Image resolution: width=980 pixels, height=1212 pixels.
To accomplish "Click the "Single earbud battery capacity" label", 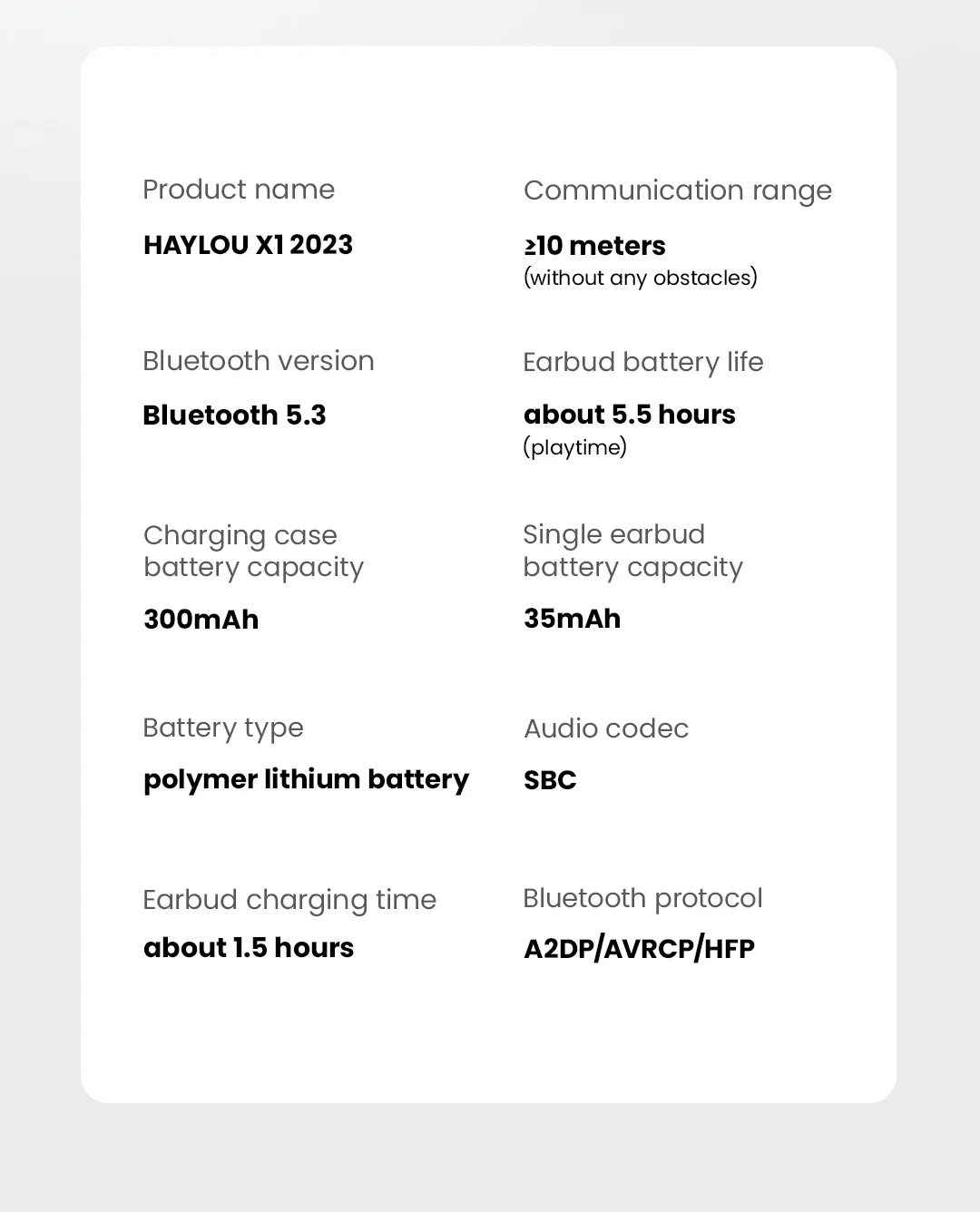I will (632, 551).
